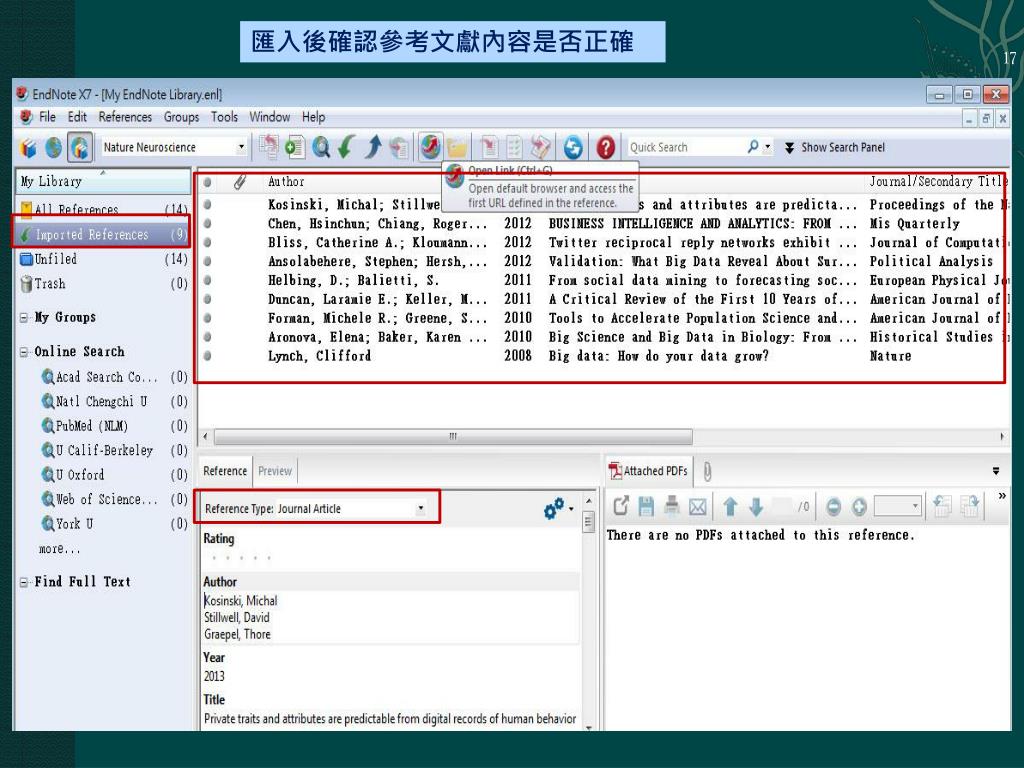Toggle read status dot for Bliss, Catherine row
The height and width of the screenshot is (768, 1024).
coord(207,242)
